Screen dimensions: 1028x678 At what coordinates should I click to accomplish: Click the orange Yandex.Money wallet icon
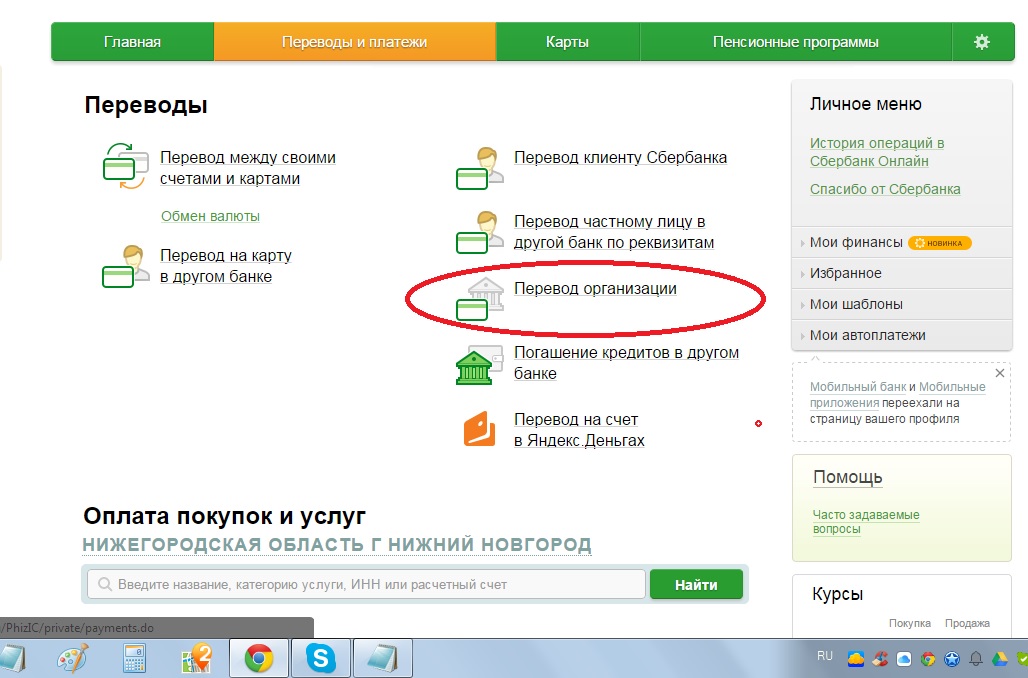coord(479,429)
